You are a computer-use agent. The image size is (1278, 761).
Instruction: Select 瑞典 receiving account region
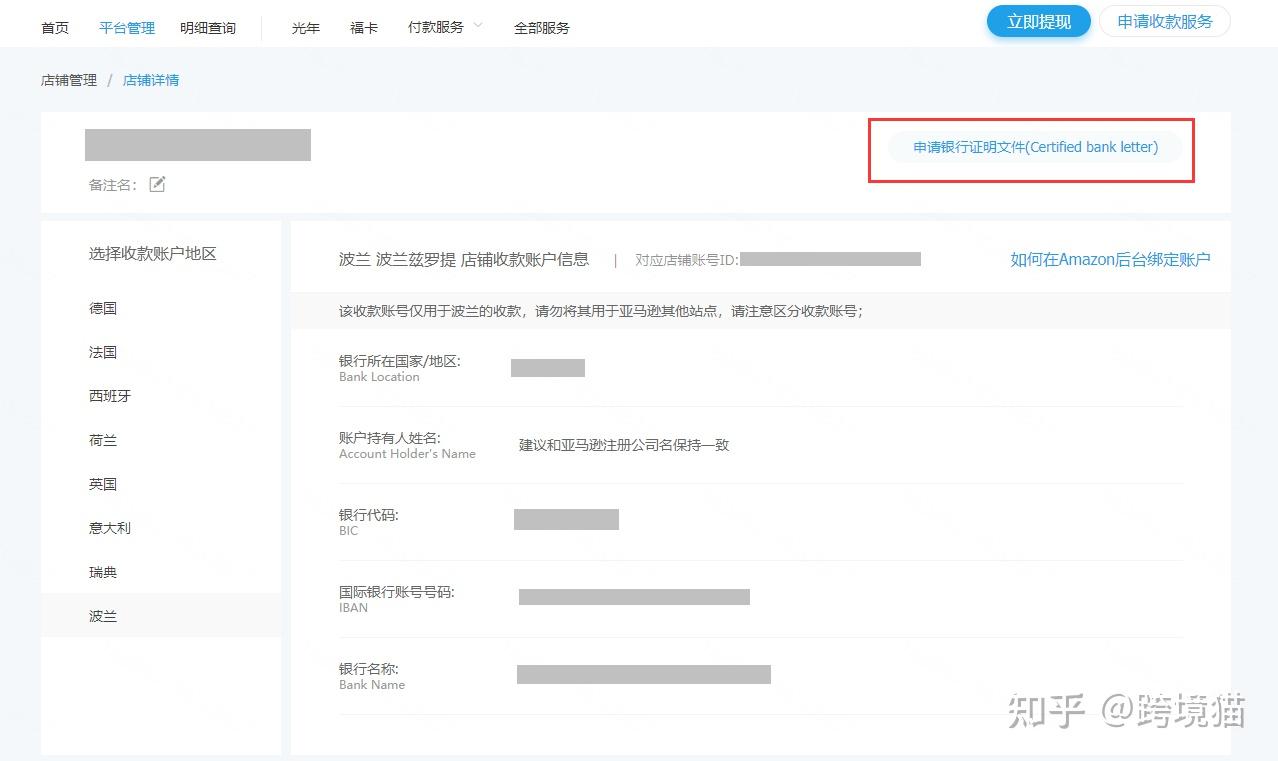103,572
